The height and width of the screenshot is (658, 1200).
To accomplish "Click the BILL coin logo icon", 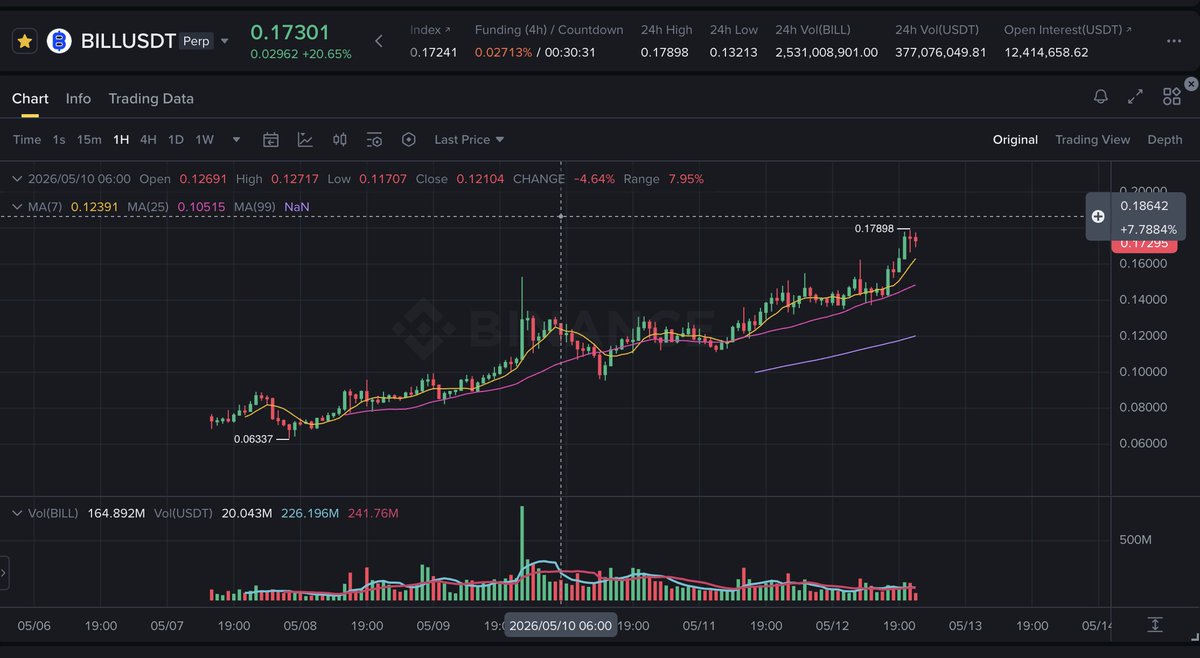I will click(x=61, y=41).
